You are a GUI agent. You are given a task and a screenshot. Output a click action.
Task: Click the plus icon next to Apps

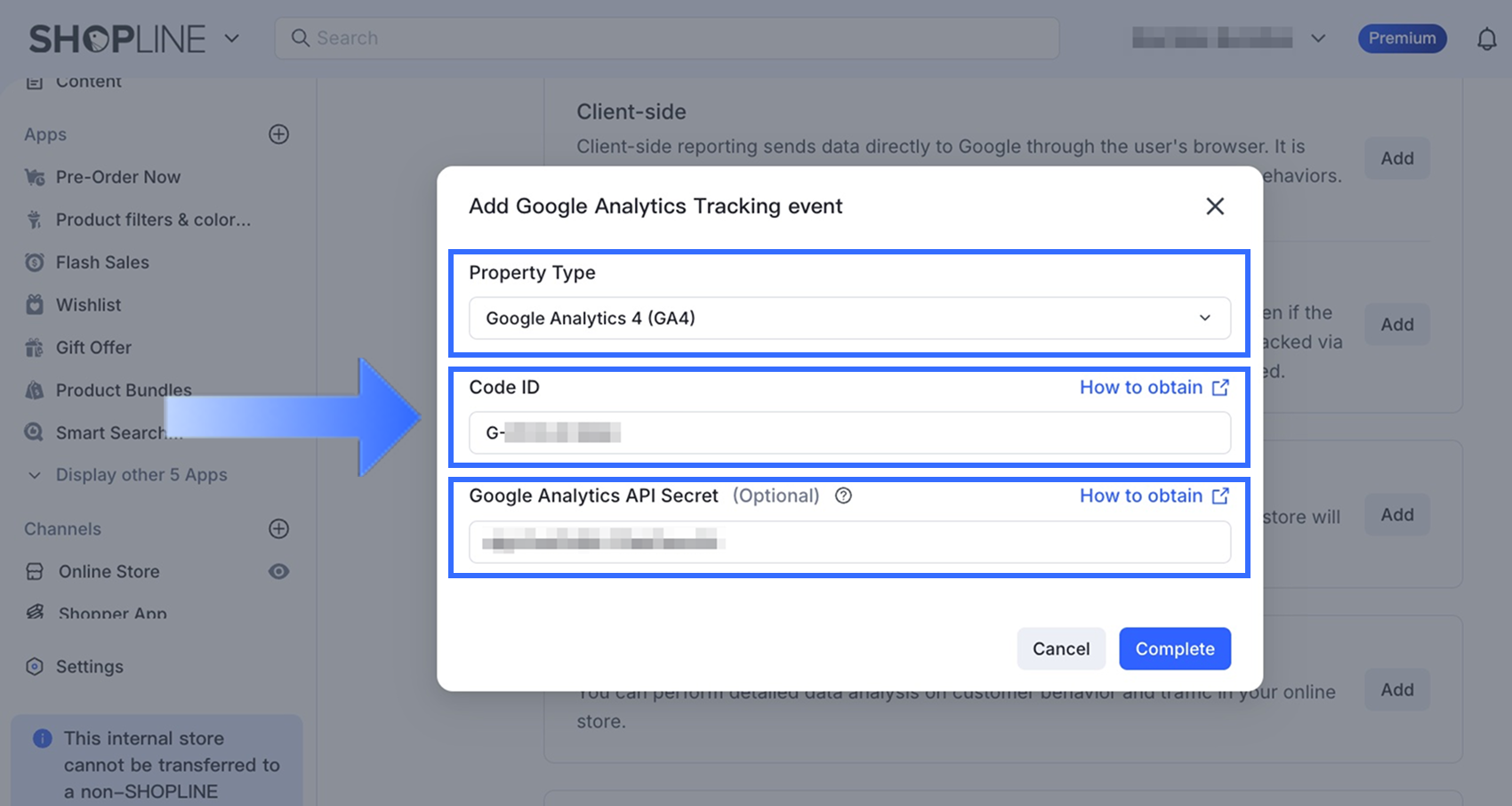point(278,134)
